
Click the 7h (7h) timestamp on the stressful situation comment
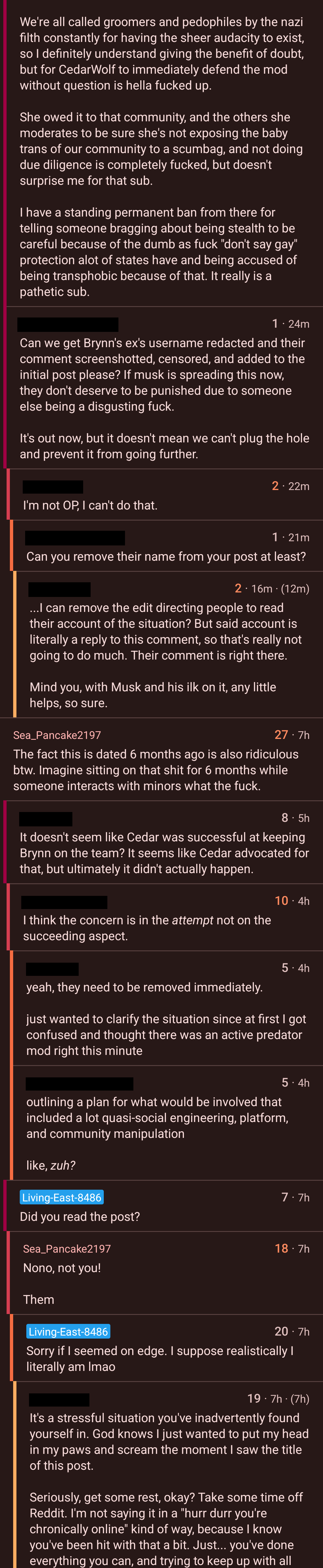[290, 1399]
